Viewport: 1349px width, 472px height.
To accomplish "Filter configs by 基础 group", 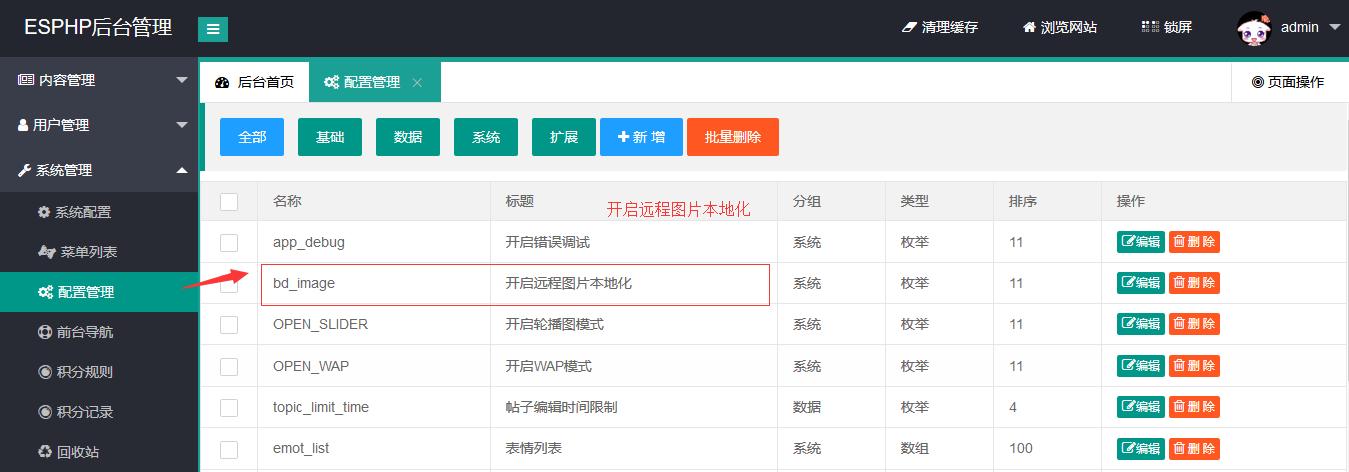I will pos(330,137).
